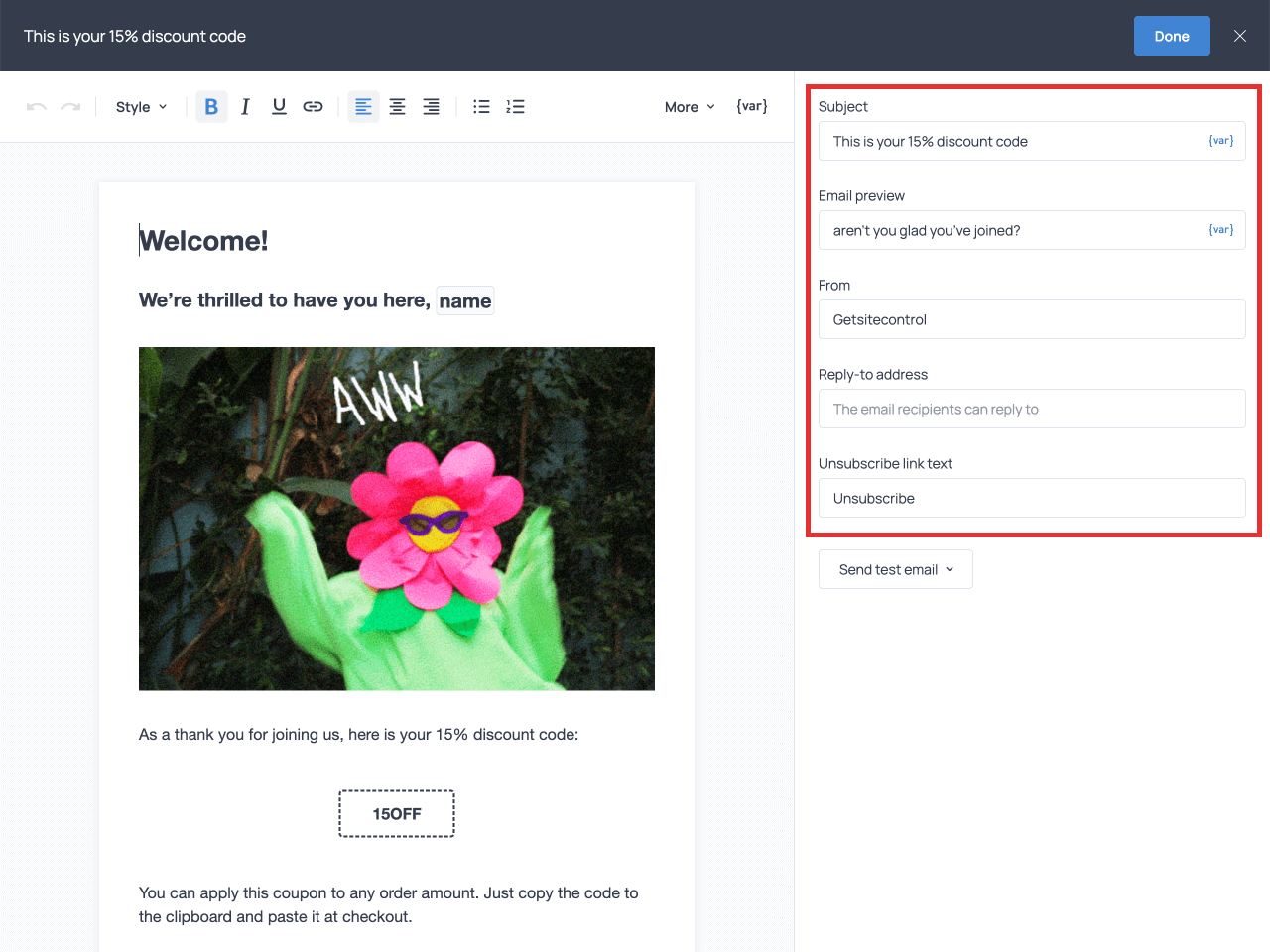Insert a variable with the {var} toolbar button
Image resolution: width=1270 pixels, height=952 pixels.
tap(751, 106)
